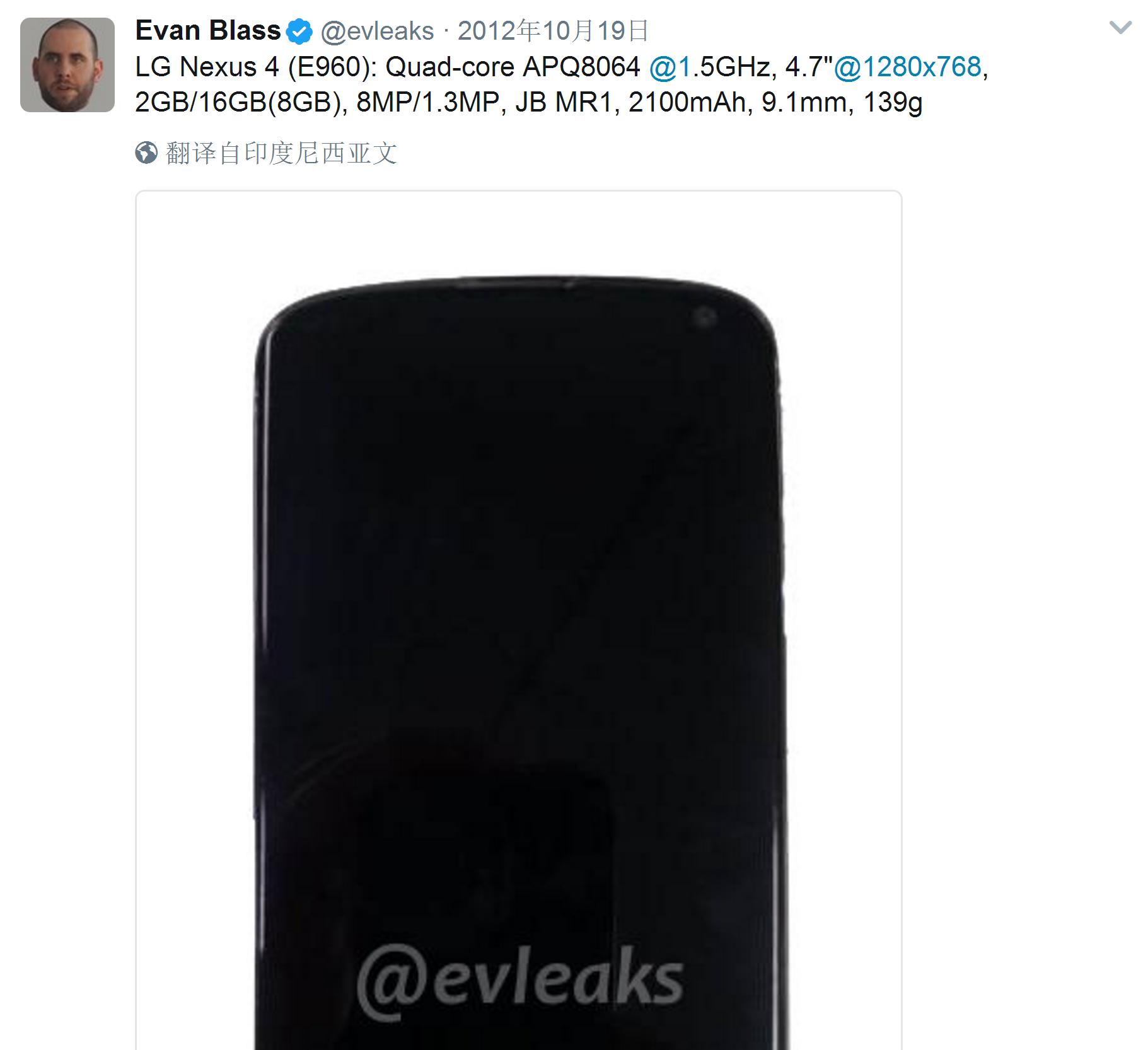Open the @evleaks handle beside the name
This screenshot has height=1050, width=1148.
377,31
